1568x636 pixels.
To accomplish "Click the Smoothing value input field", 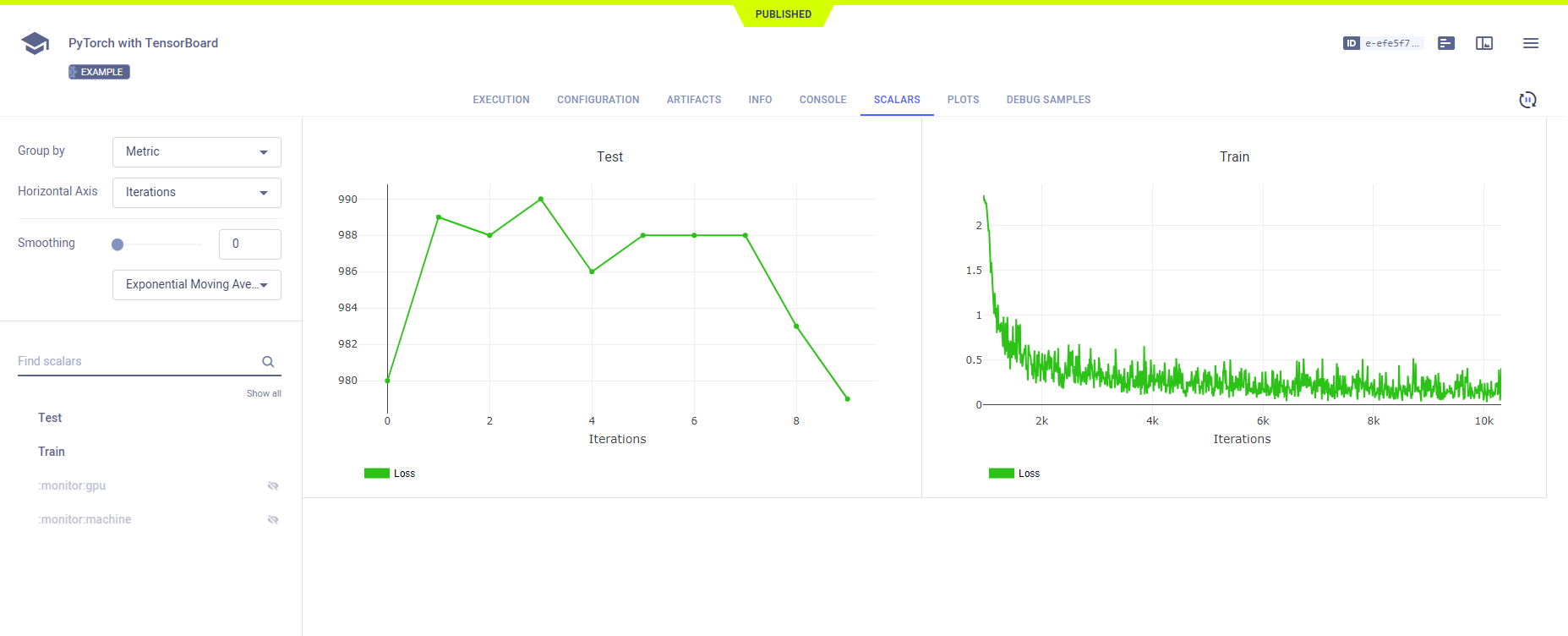I will 249,244.
